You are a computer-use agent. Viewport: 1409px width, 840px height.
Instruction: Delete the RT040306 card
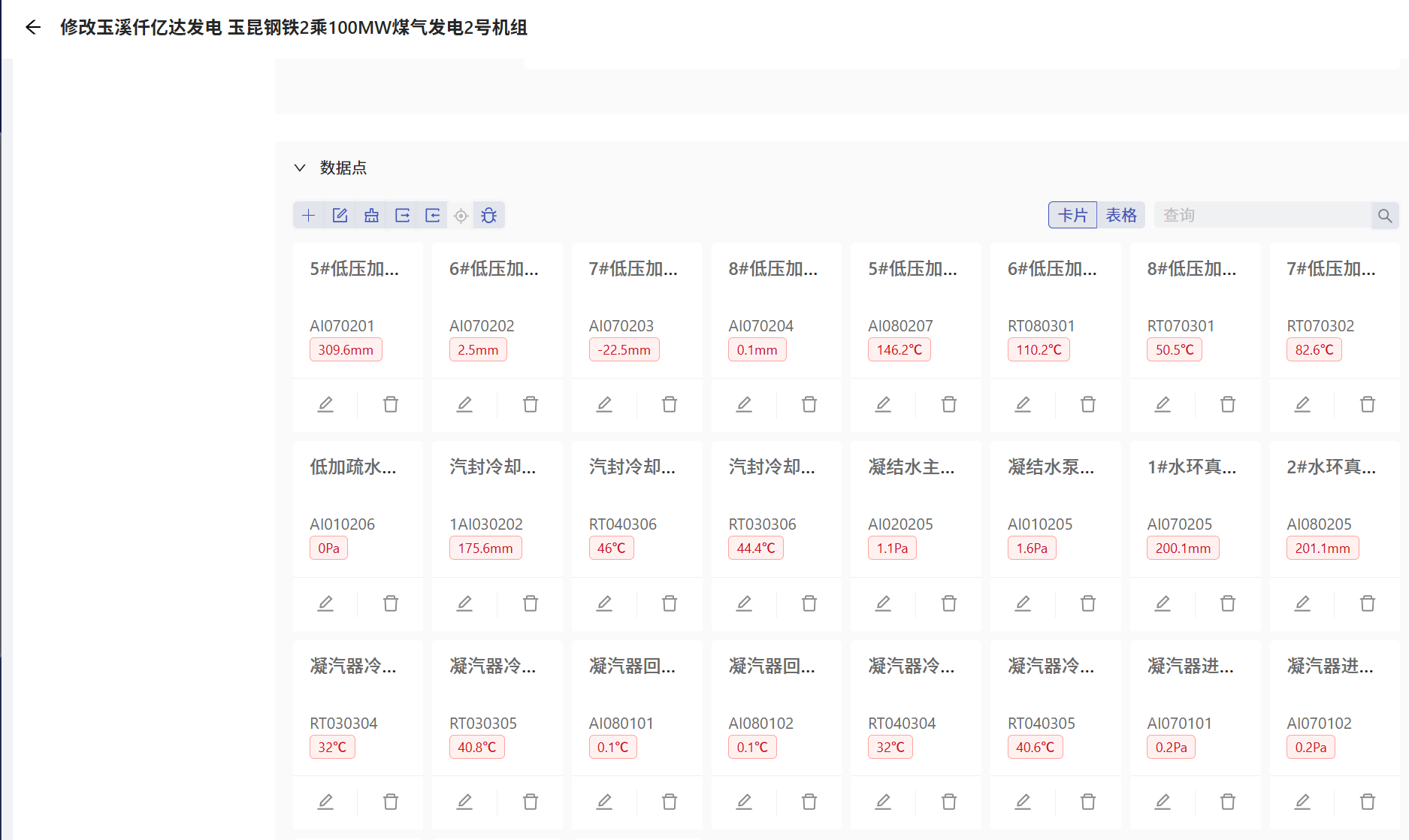tap(670, 603)
